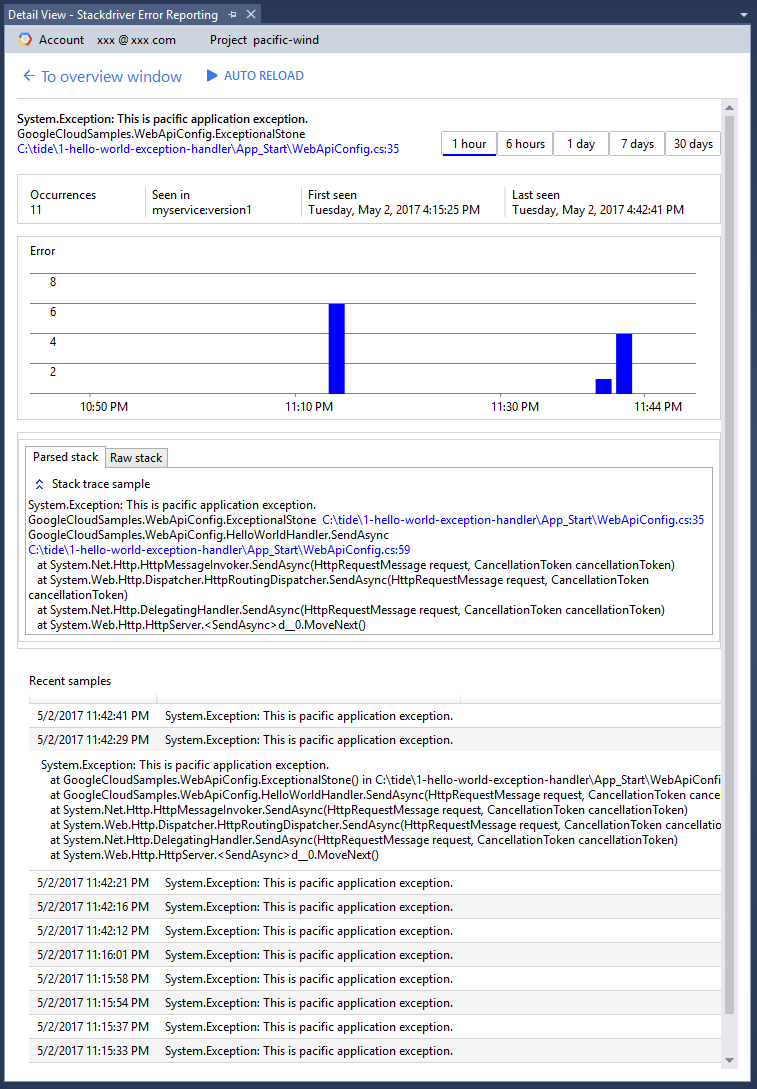The width and height of the screenshot is (757, 1089).
Task: Switch to the Raw stack tab
Action: coord(136,458)
